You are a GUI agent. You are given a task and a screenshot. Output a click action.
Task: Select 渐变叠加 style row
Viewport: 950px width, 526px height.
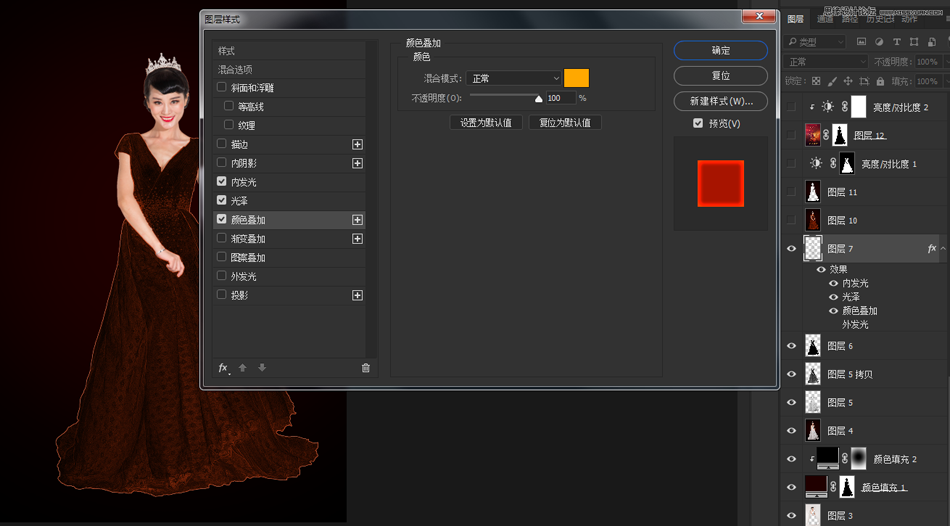point(290,239)
